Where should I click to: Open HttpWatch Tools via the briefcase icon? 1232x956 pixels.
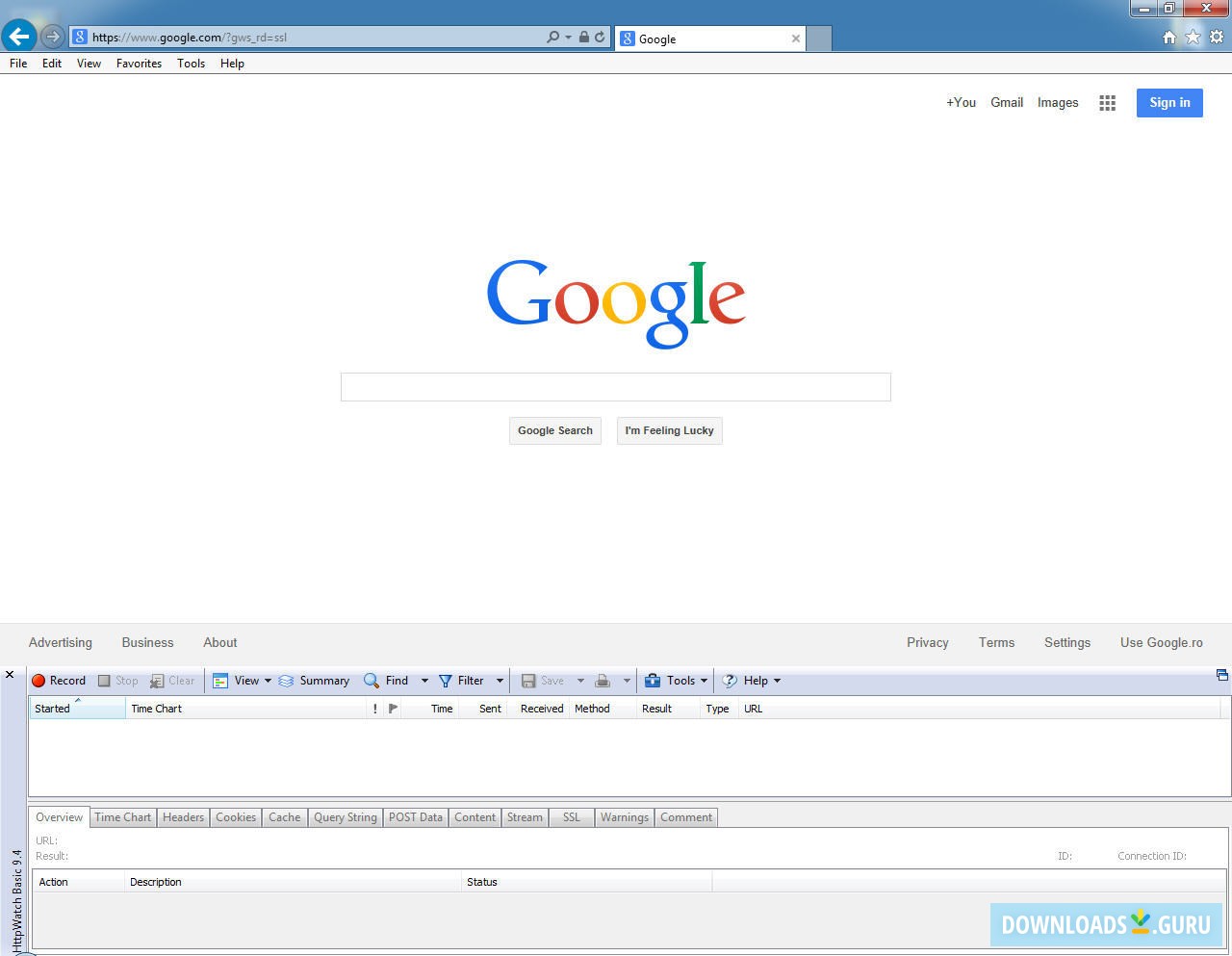pos(653,681)
